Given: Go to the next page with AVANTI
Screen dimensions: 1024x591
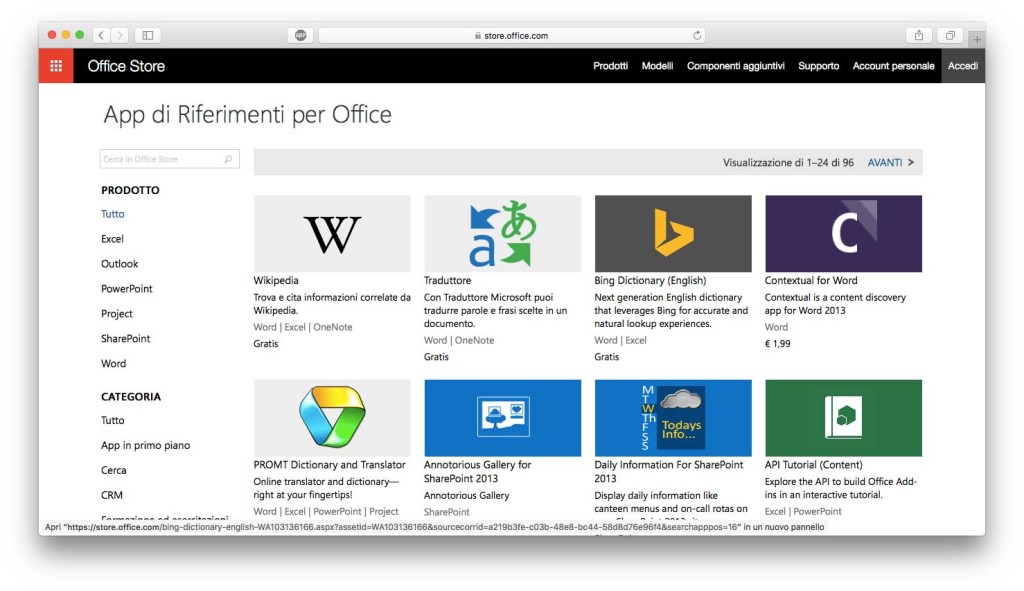Looking at the screenshot, I should tap(883, 161).
